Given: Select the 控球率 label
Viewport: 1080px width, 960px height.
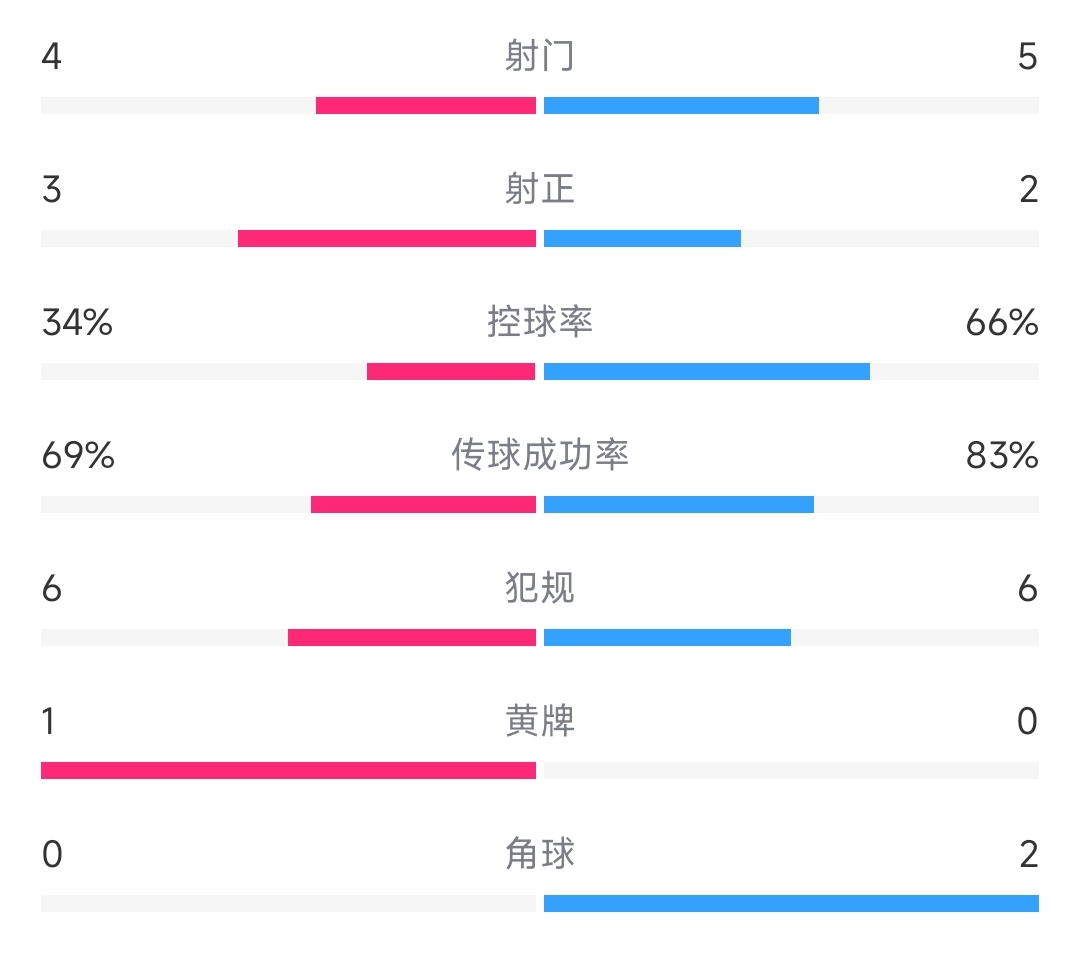Looking at the screenshot, I should 539,322.
